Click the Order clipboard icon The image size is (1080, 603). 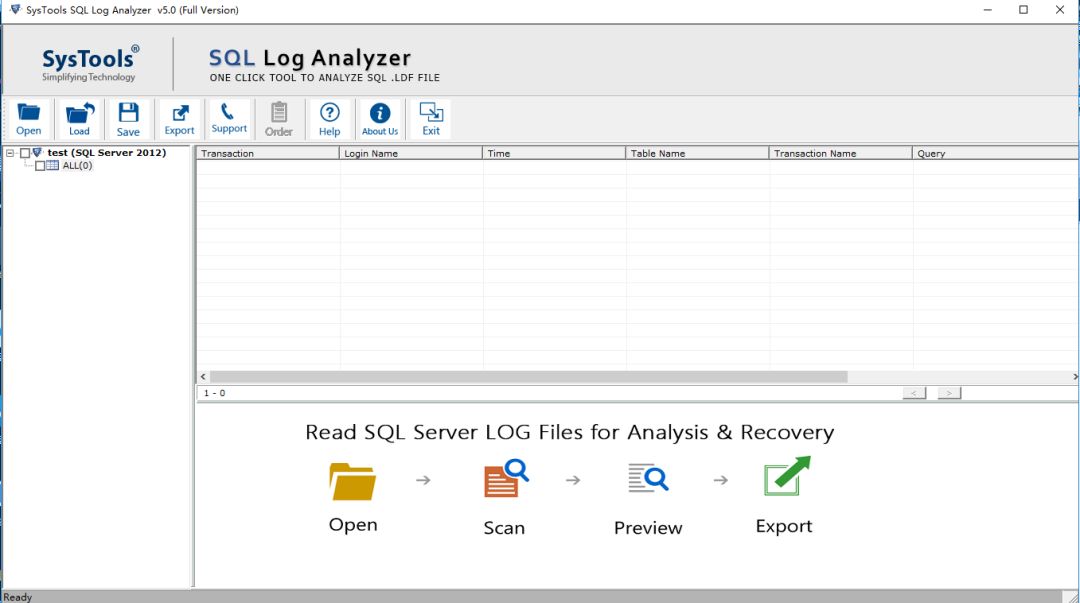click(x=279, y=119)
